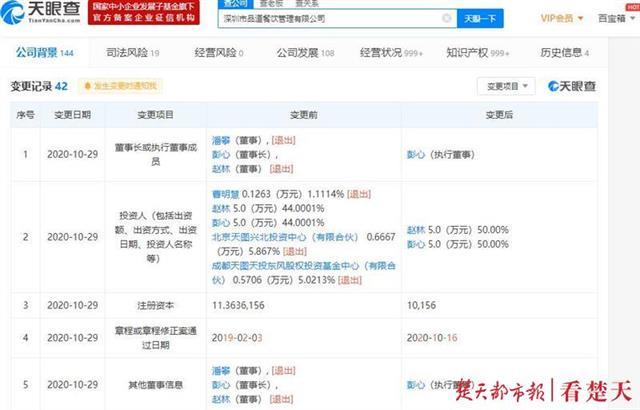
Task: Open 赵林 (董事) link in row 1
Action: point(221,169)
